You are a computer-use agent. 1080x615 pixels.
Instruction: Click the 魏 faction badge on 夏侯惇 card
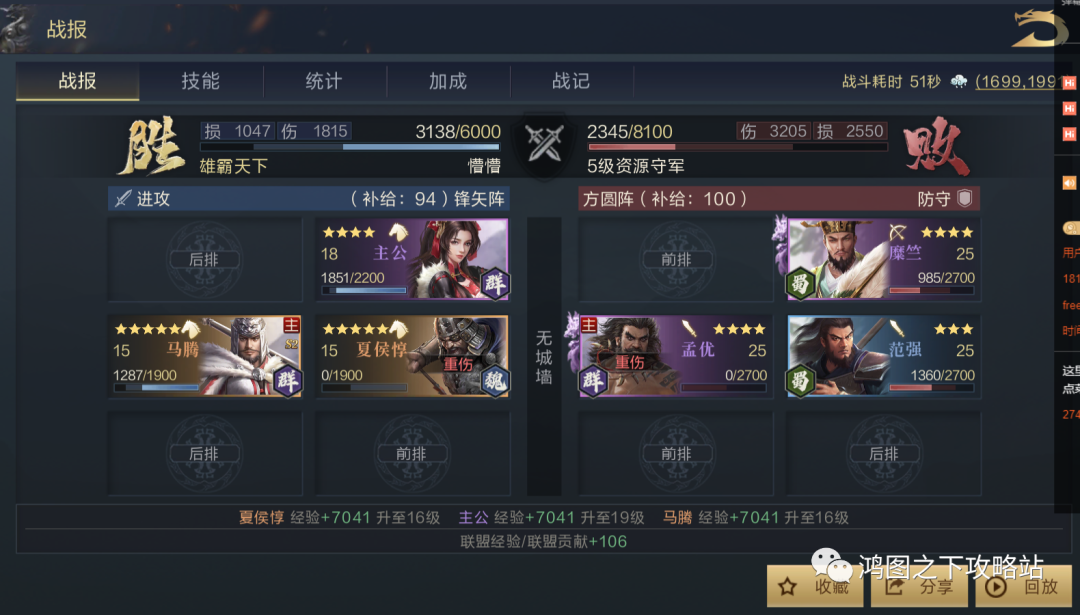pos(495,380)
